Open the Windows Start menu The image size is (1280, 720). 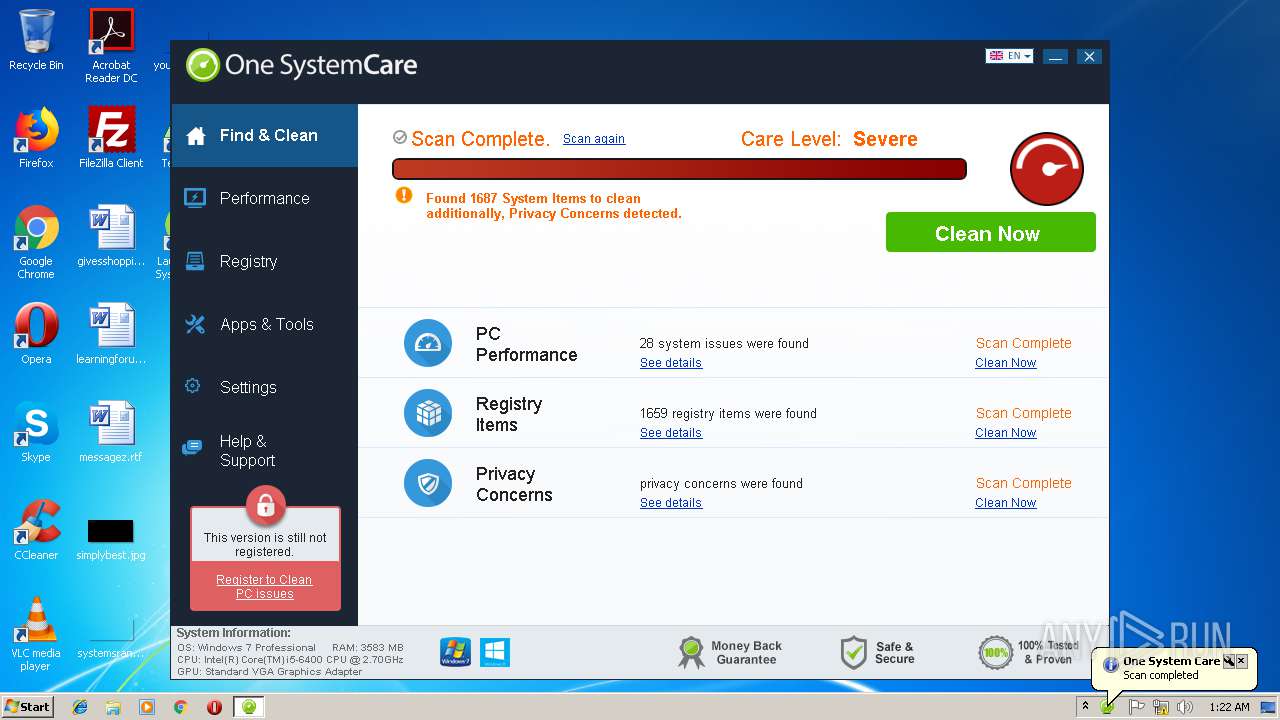click(x=27, y=706)
